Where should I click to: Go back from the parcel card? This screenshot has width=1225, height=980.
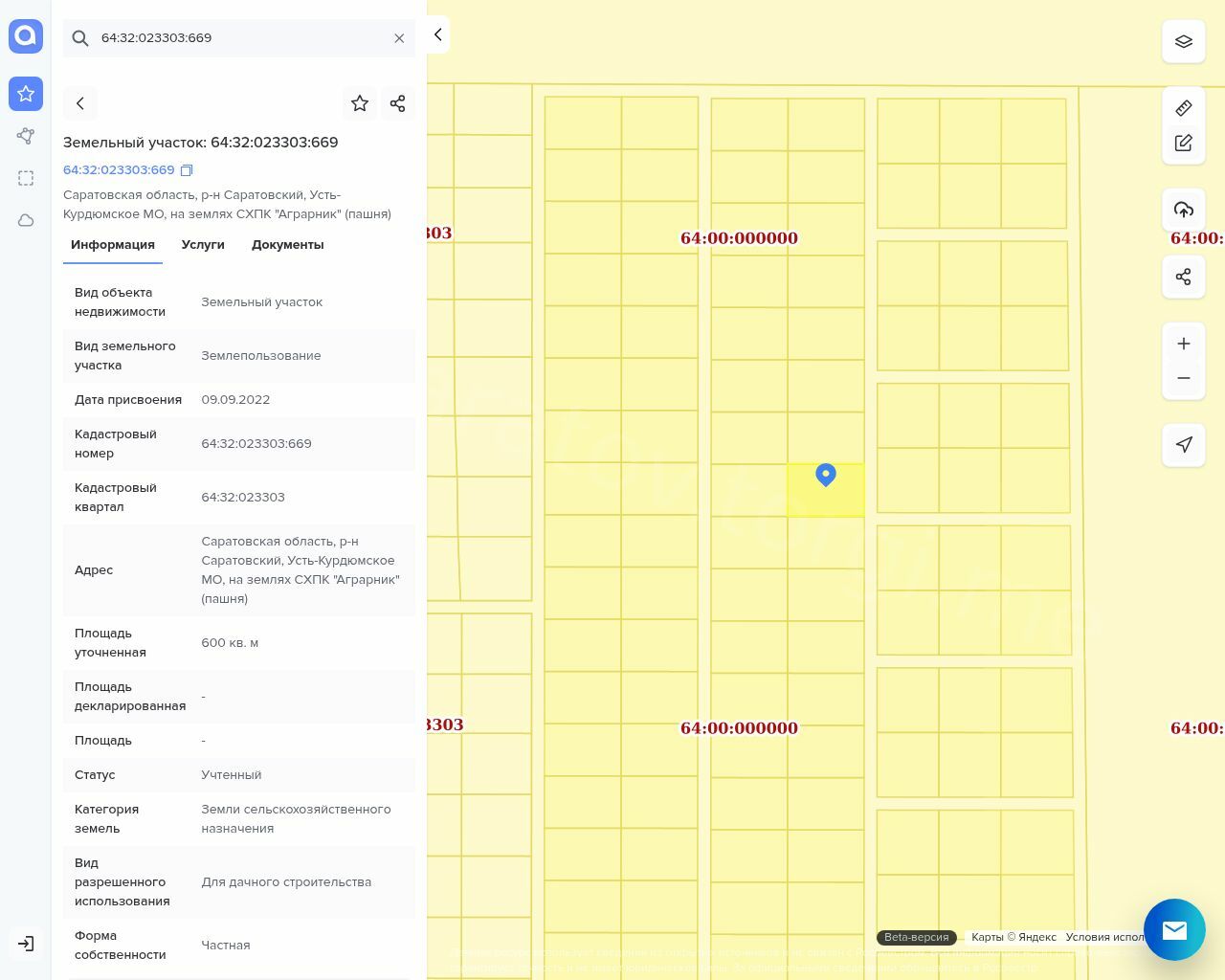(x=80, y=103)
